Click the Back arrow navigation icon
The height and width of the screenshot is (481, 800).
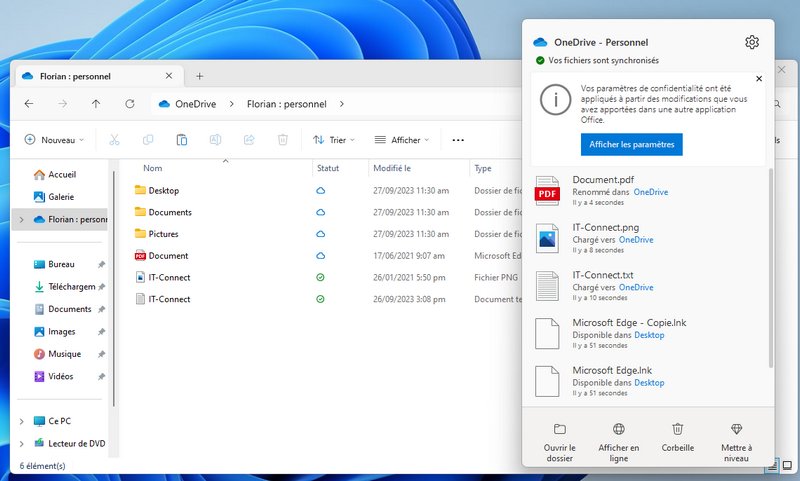pyautogui.click(x=29, y=103)
